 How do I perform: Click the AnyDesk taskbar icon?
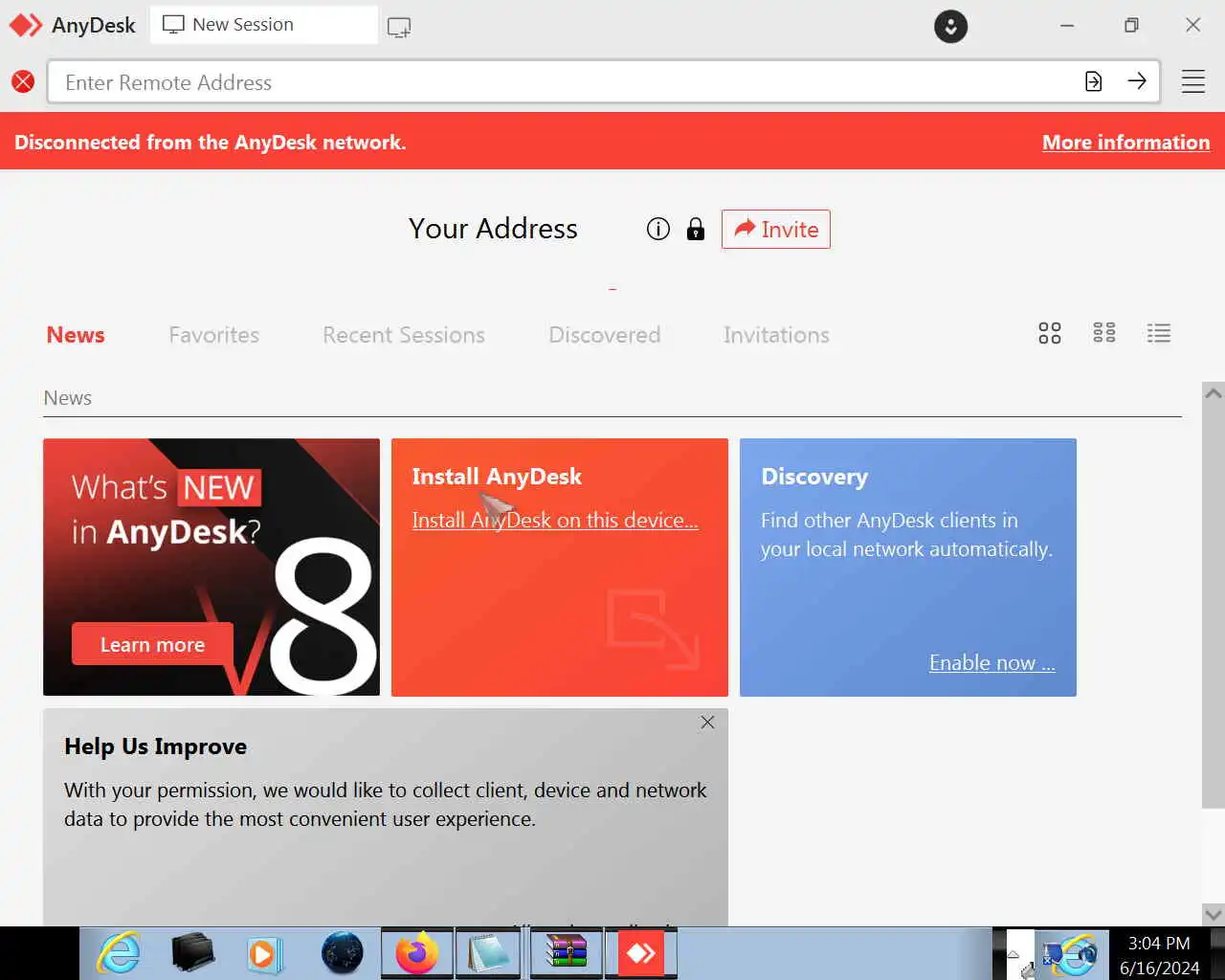[x=640, y=954]
